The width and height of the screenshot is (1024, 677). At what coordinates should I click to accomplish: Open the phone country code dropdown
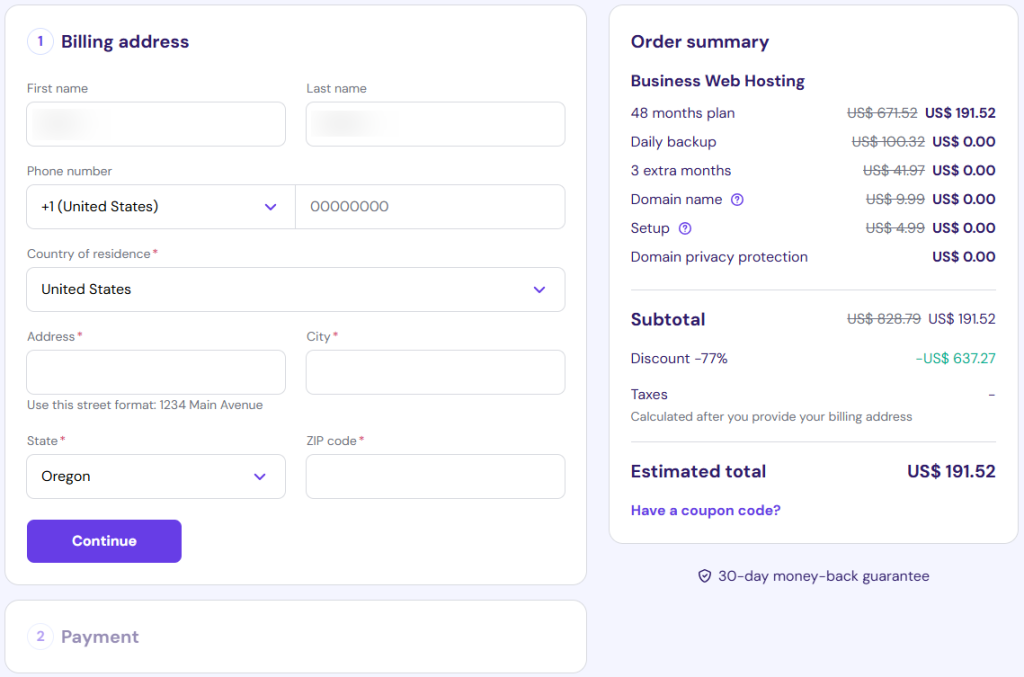[161, 206]
